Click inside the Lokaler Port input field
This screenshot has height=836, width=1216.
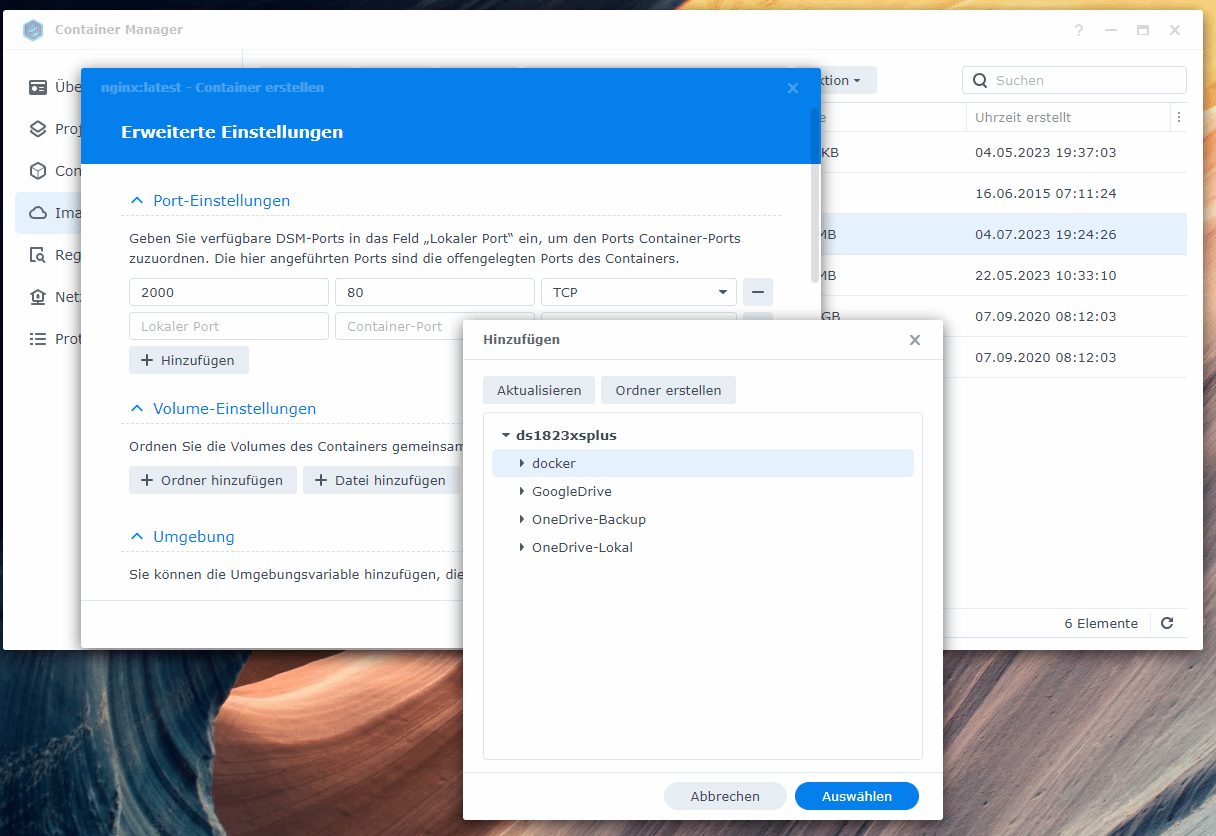tap(228, 325)
